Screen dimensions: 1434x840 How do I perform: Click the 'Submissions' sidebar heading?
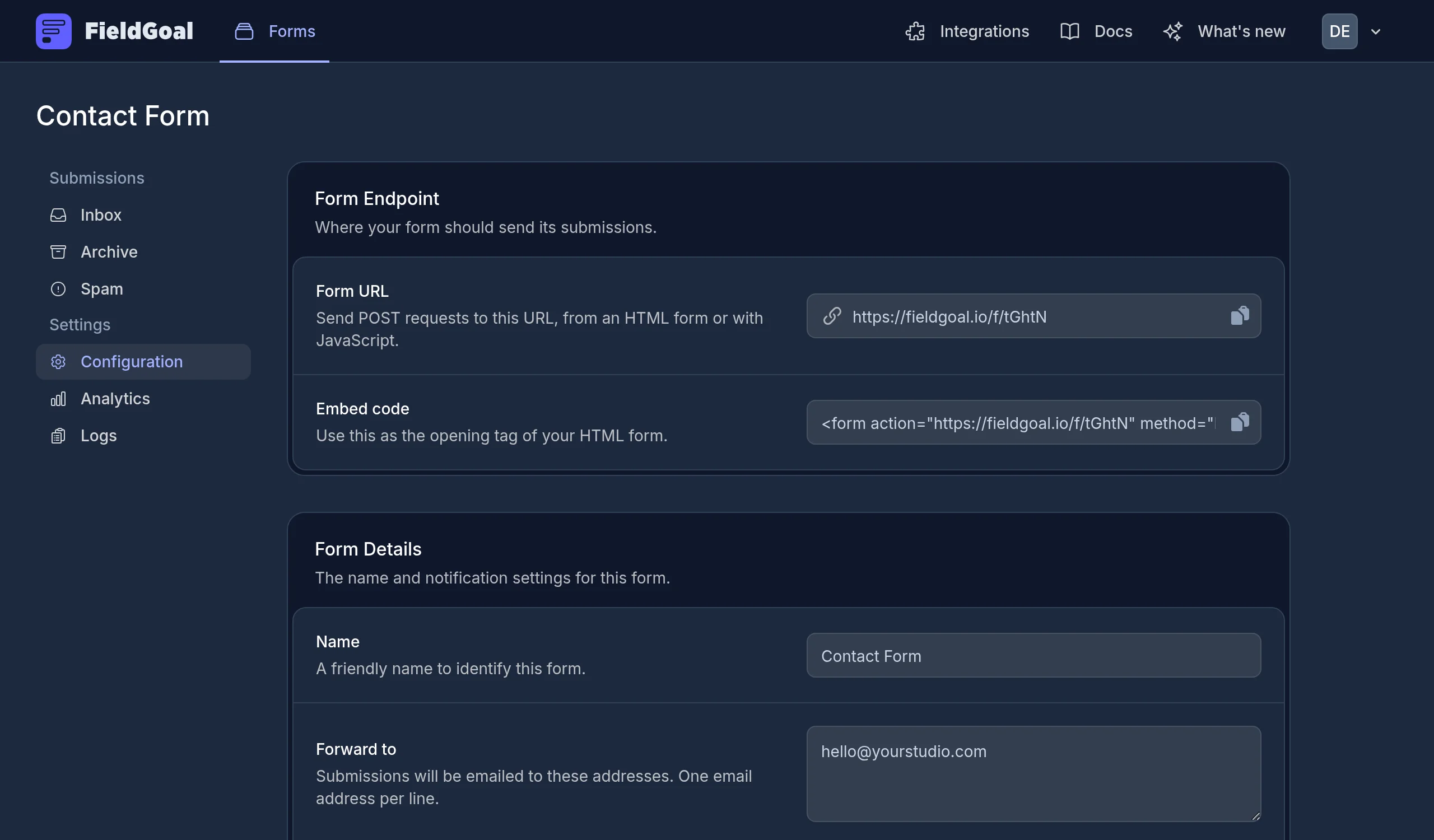coord(97,178)
